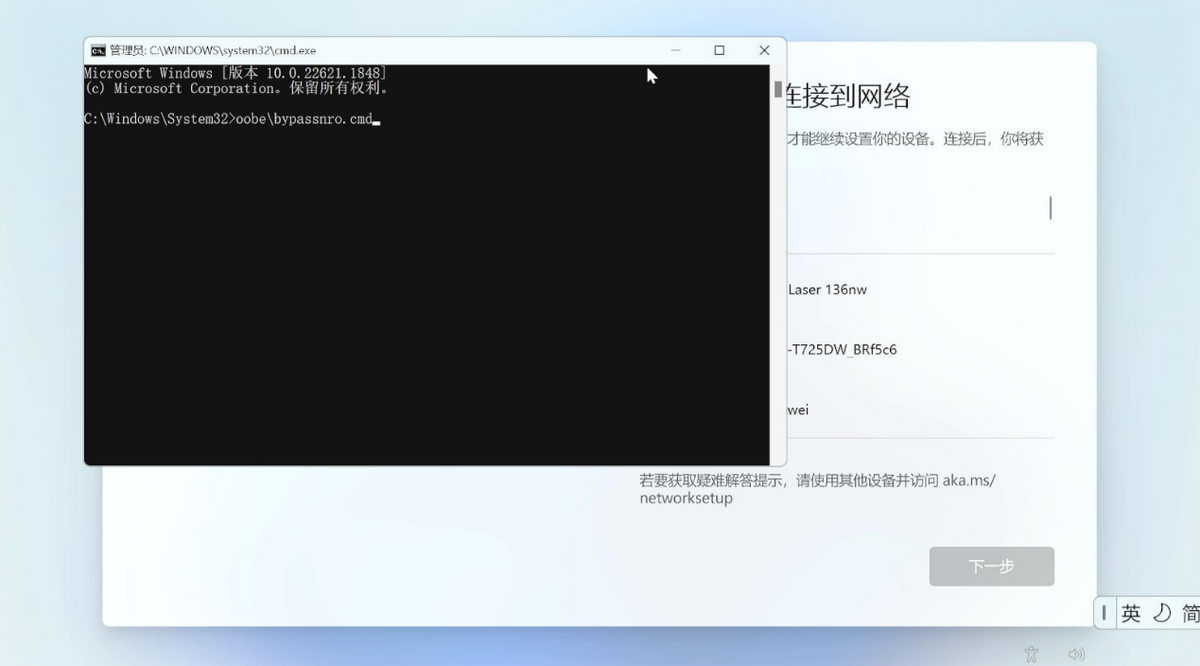Click the 简 simplified Chinese IME indicator
Viewport: 1200px width, 666px height.
click(1190, 613)
